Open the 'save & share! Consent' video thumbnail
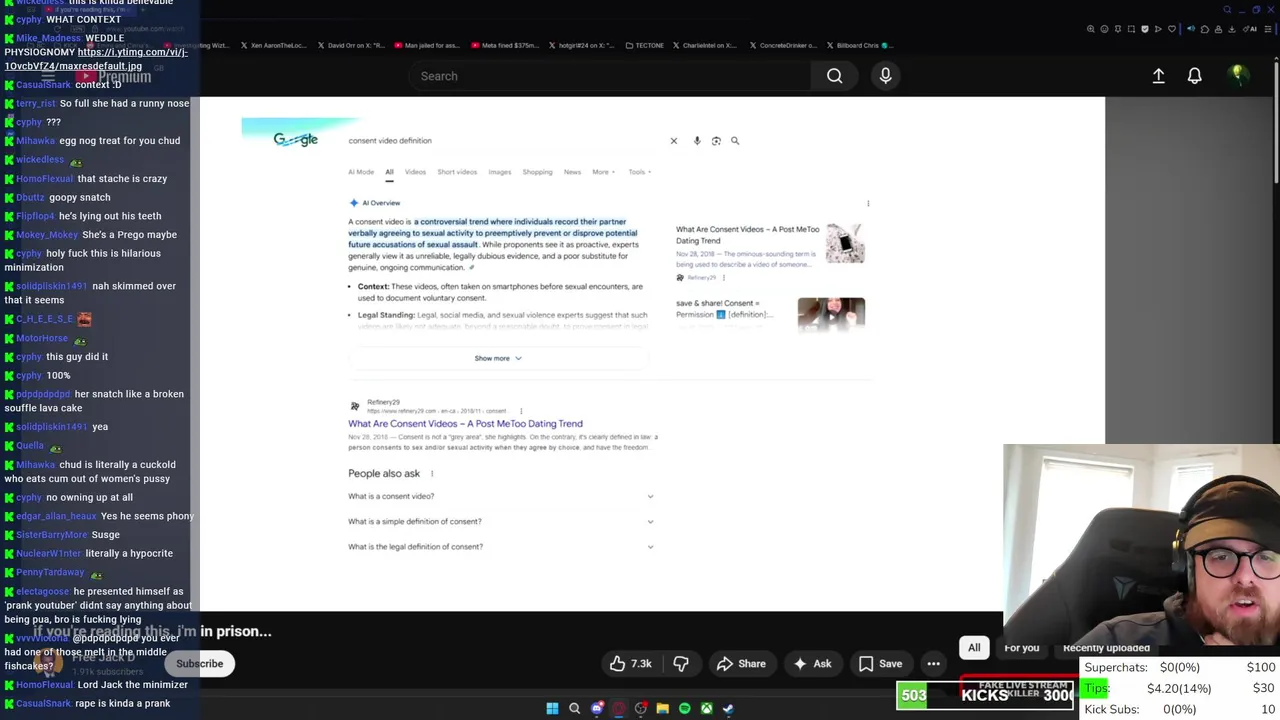 tap(831, 314)
